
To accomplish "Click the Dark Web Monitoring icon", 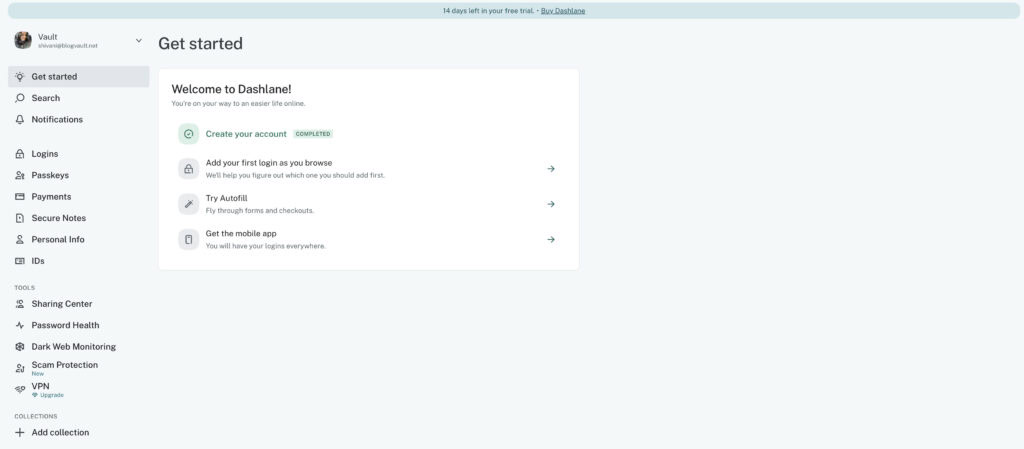I will (x=20, y=347).
